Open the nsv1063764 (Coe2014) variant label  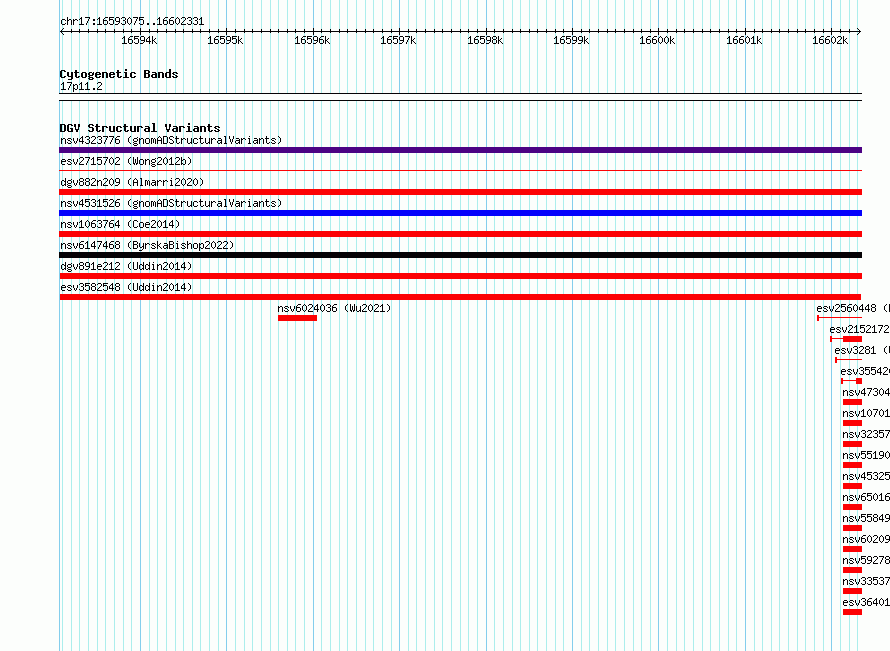tap(120, 224)
